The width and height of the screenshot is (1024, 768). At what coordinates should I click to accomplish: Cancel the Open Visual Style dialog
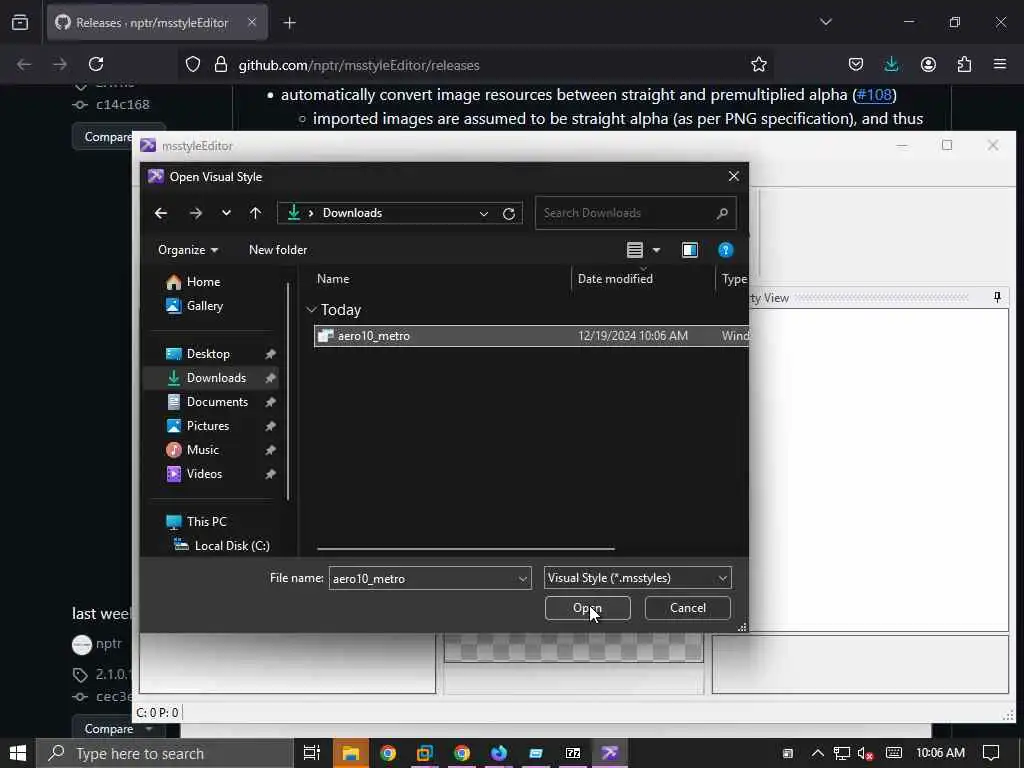point(687,608)
